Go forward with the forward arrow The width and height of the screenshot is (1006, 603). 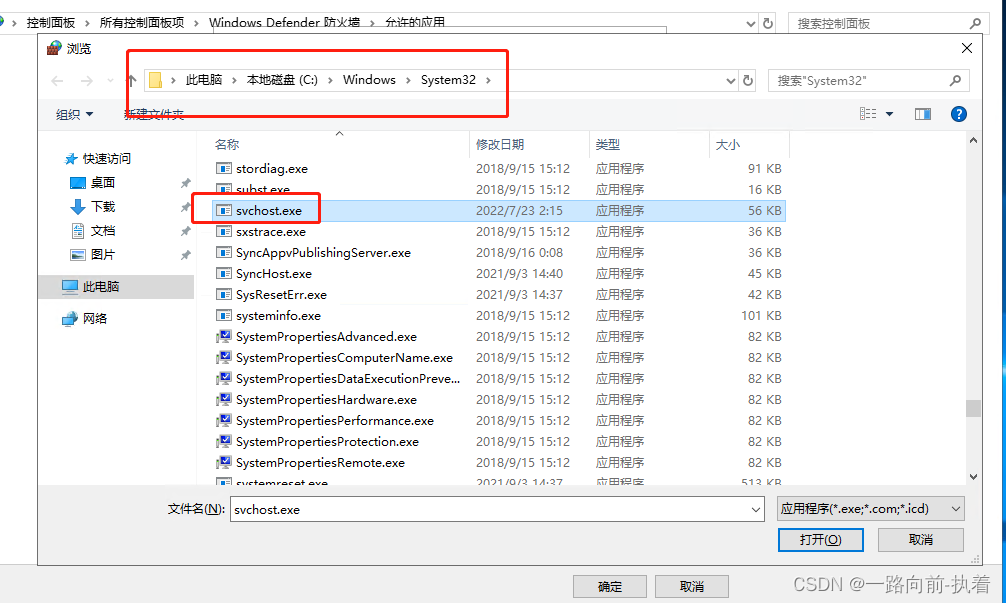tap(87, 80)
